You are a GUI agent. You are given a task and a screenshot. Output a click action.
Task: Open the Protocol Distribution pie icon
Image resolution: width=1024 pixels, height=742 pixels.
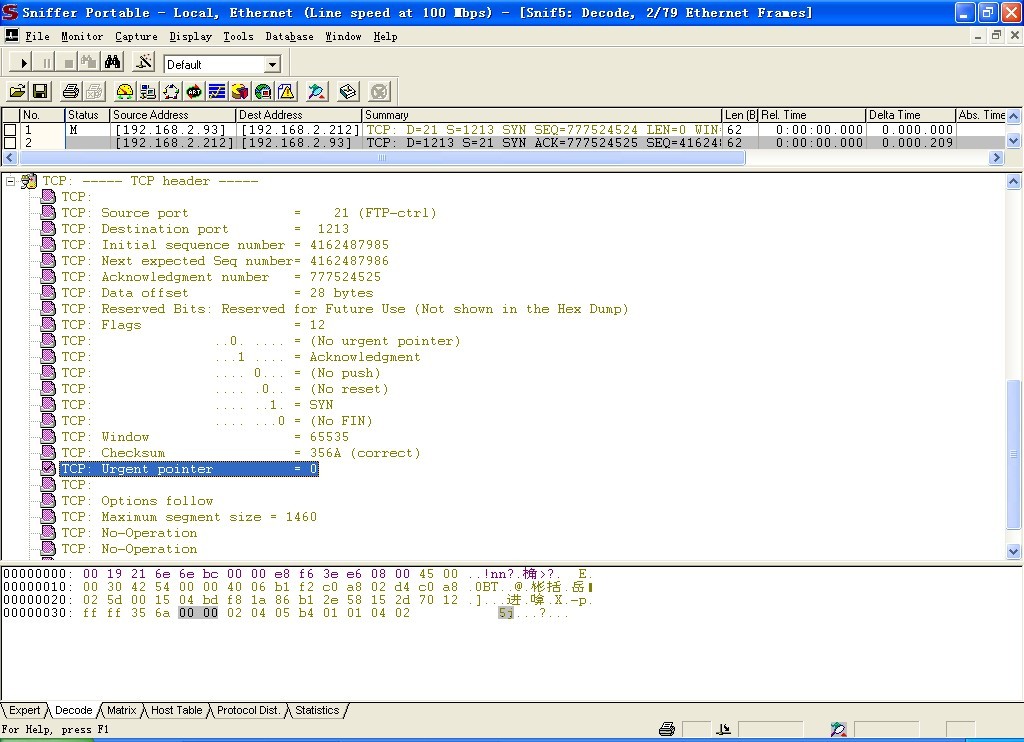[240, 91]
